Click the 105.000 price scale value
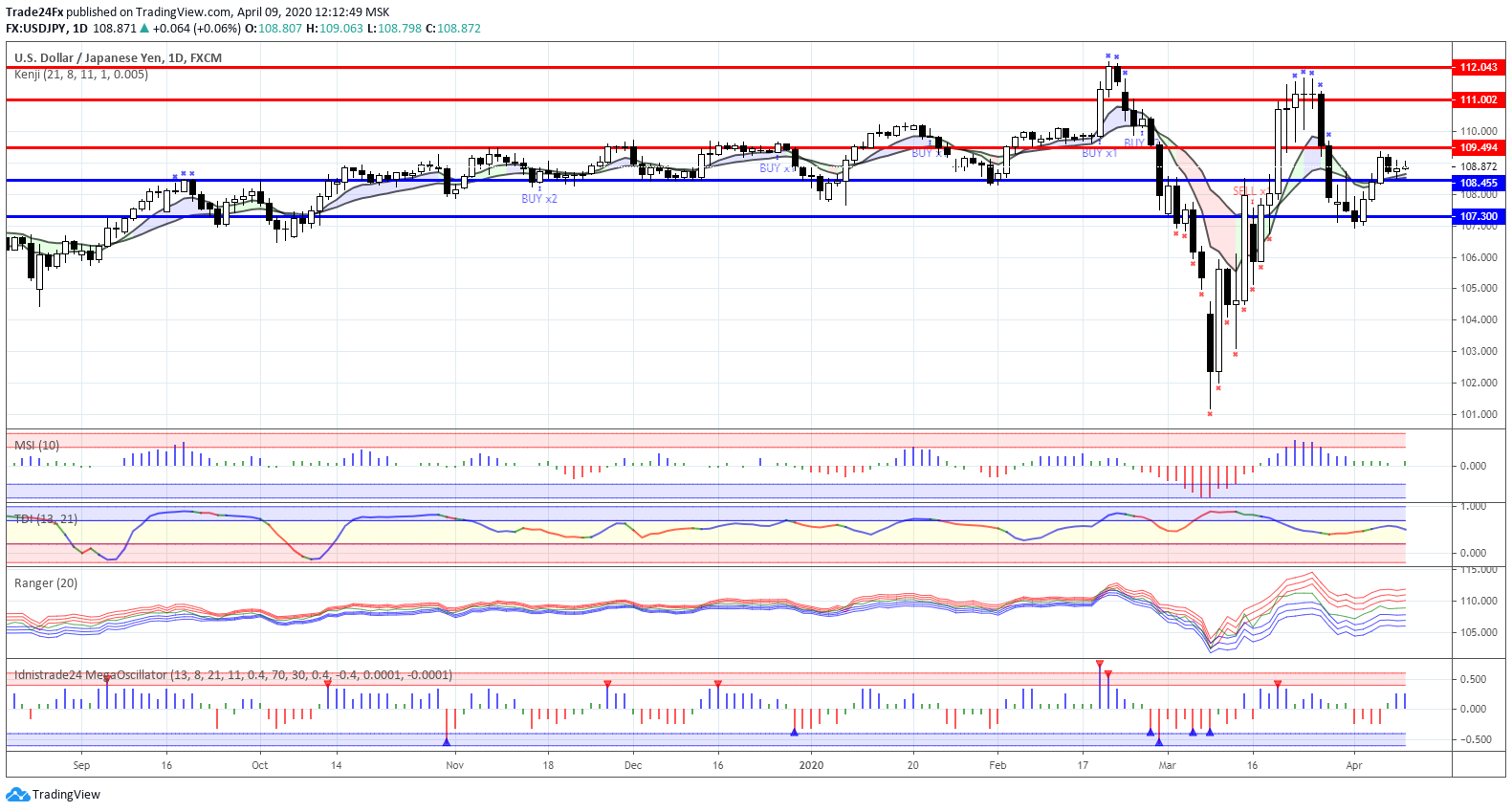The width and height of the screenshot is (1512, 812). click(x=1479, y=288)
